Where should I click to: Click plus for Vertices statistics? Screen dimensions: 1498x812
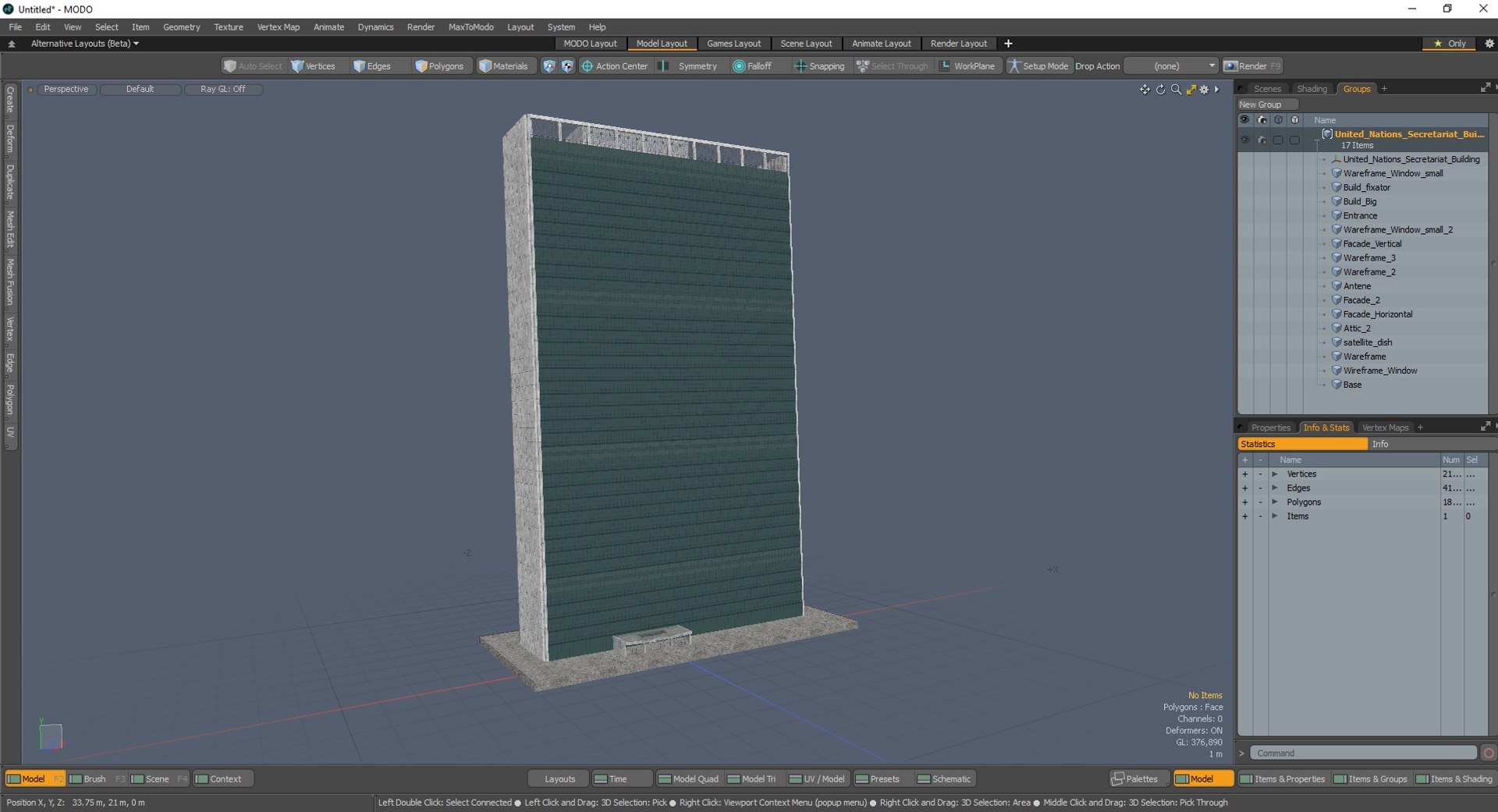click(x=1244, y=474)
